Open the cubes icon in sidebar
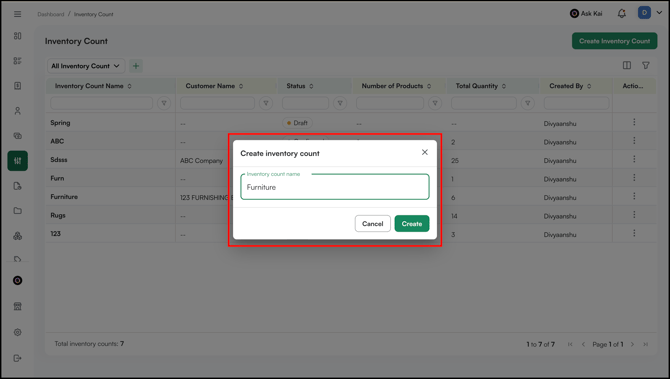Viewport: 670px width, 379px height. (x=18, y=236)
